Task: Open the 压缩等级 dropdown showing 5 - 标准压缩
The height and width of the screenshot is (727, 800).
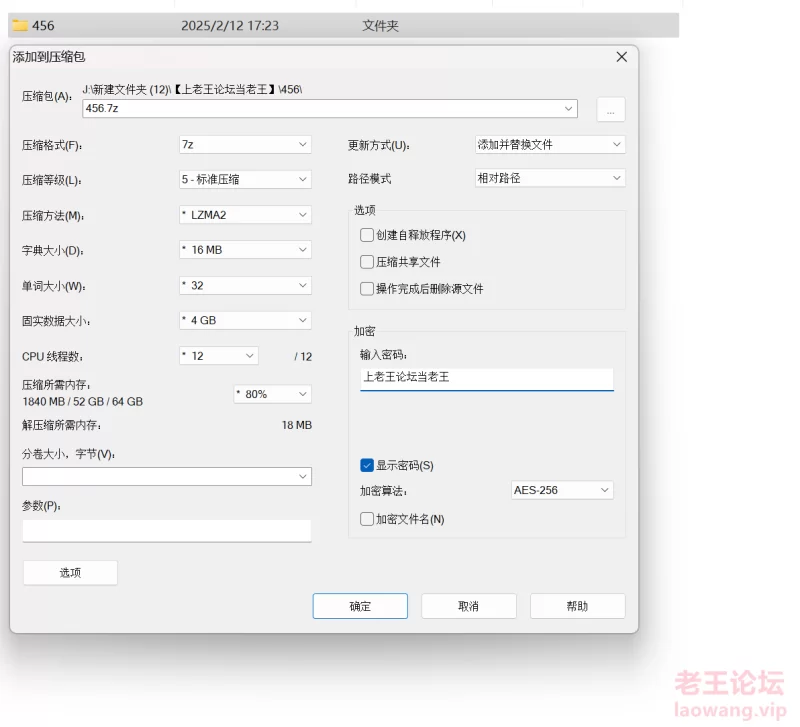Action: pos(245,179)
